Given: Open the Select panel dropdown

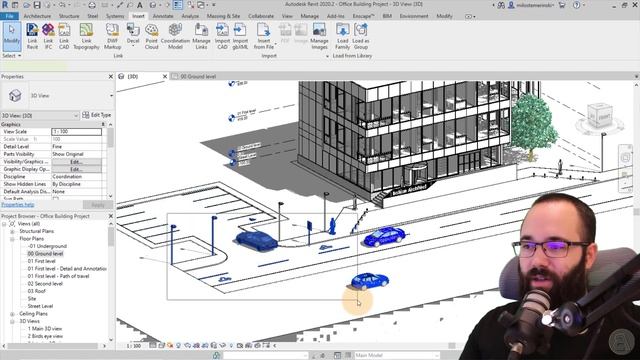Looking at the screenshot, I should (x=11, y=56).
